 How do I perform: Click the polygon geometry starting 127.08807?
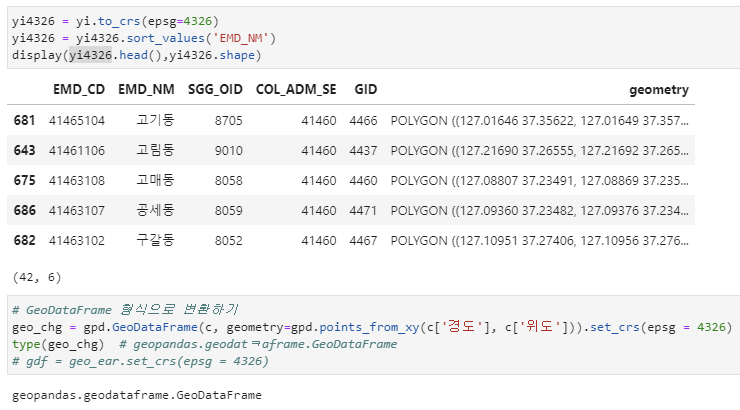pos(539,181)
